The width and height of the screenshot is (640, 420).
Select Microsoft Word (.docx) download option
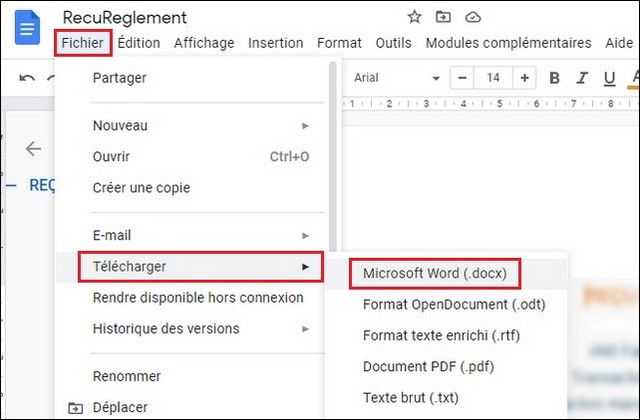pyautogui.click(x=435, y=273)
